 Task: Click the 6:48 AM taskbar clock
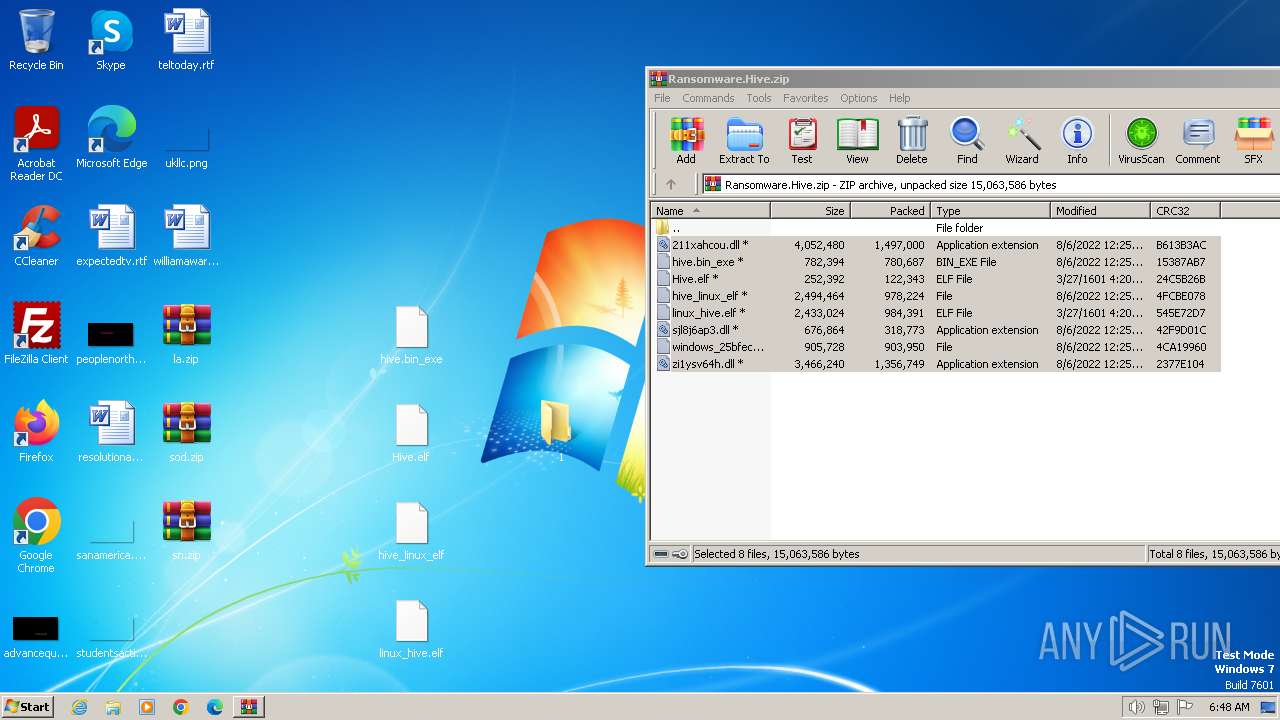[x=1228, y=707]
